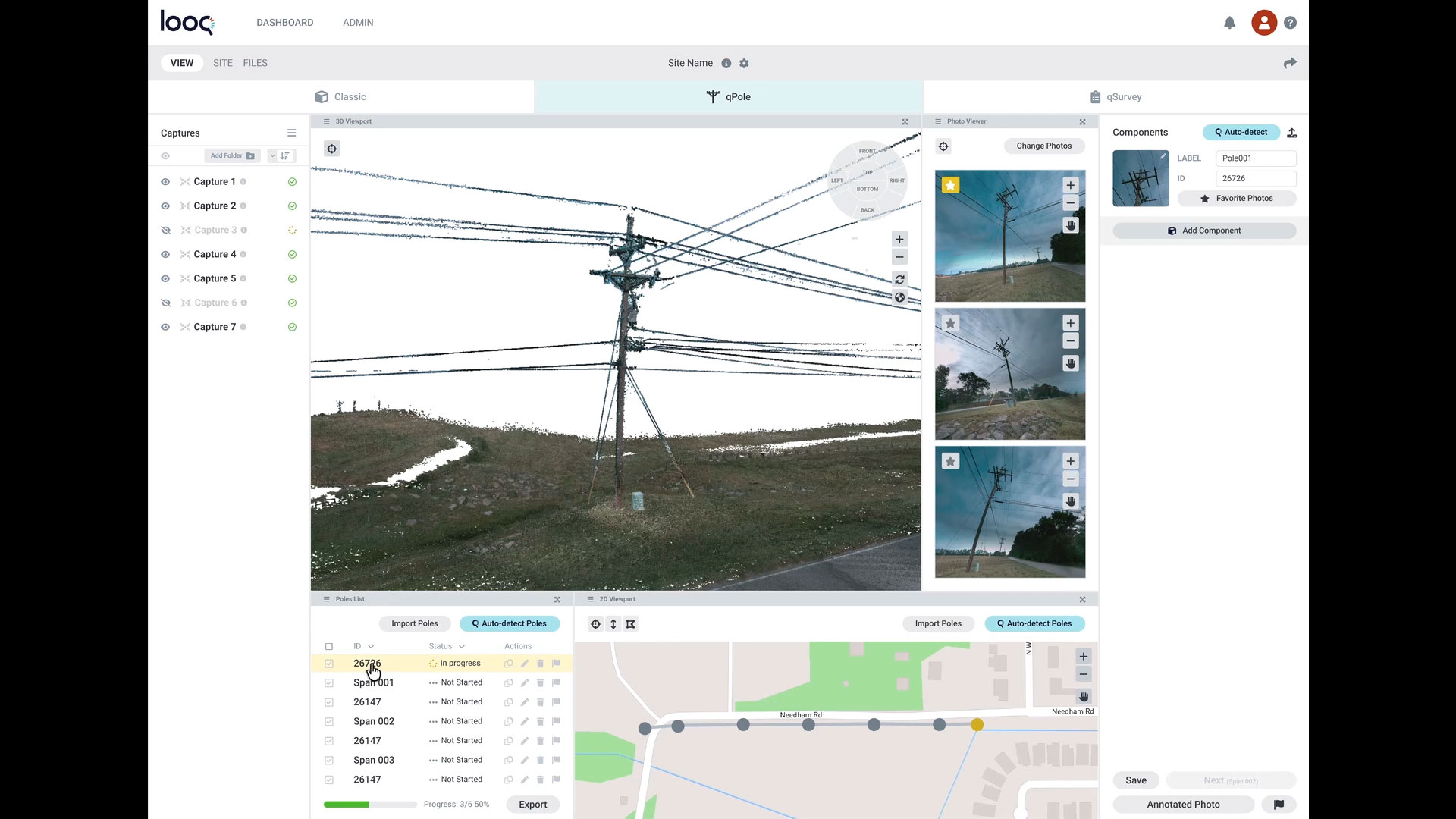This screenshot has height=819, width=1456.
Task: Click the rotate refresh icon in 3D viewport
Action: (x=899, y=280)
